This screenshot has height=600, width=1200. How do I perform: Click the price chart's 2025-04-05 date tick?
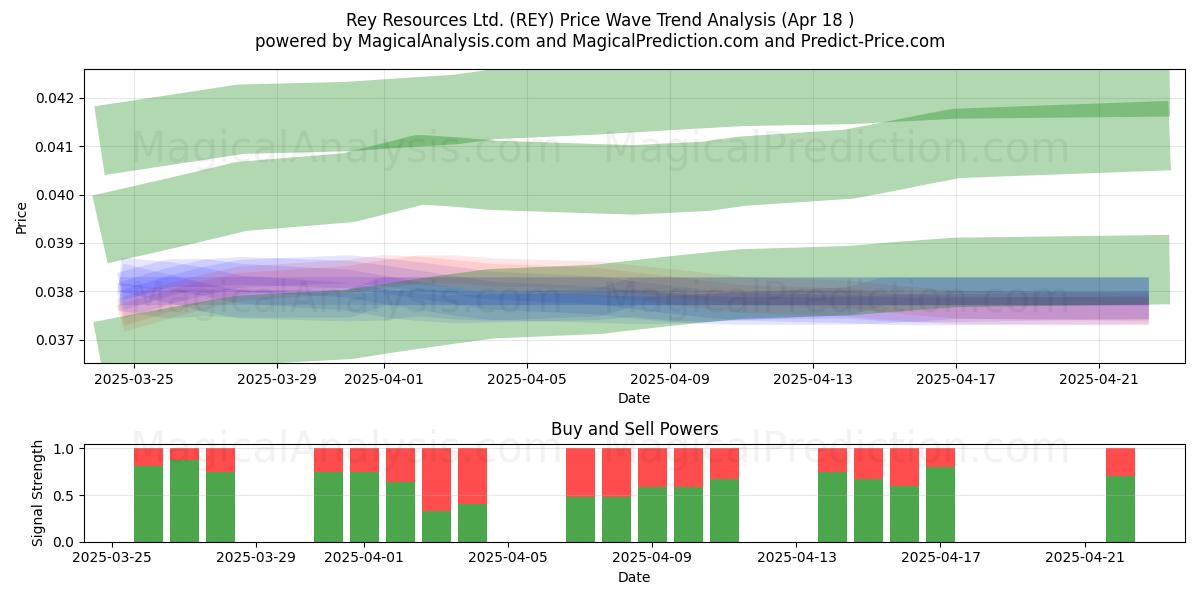527,379
